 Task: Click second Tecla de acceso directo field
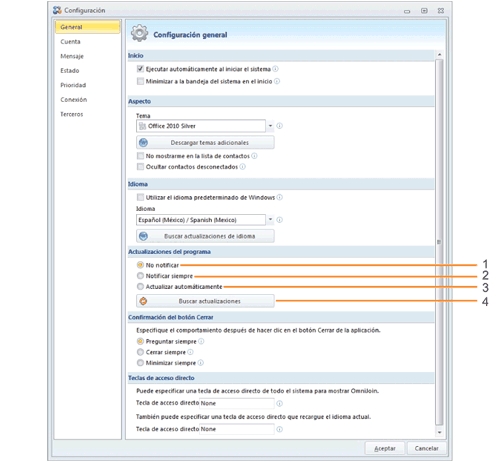(x=237, y=429)
